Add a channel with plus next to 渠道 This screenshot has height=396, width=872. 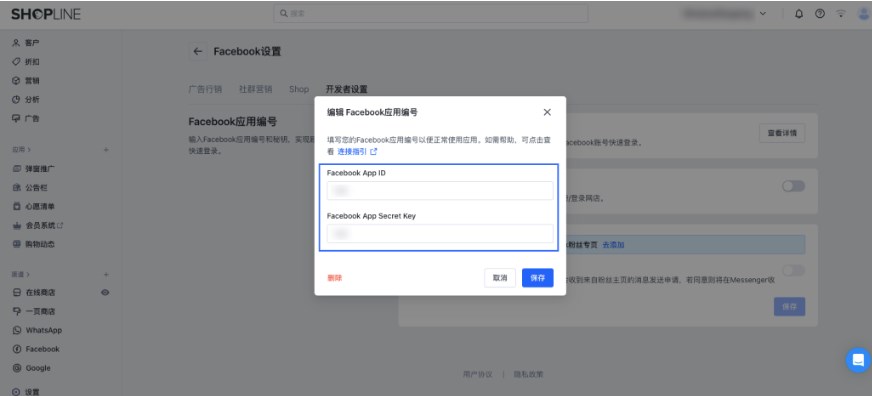(x=106, y=275)
